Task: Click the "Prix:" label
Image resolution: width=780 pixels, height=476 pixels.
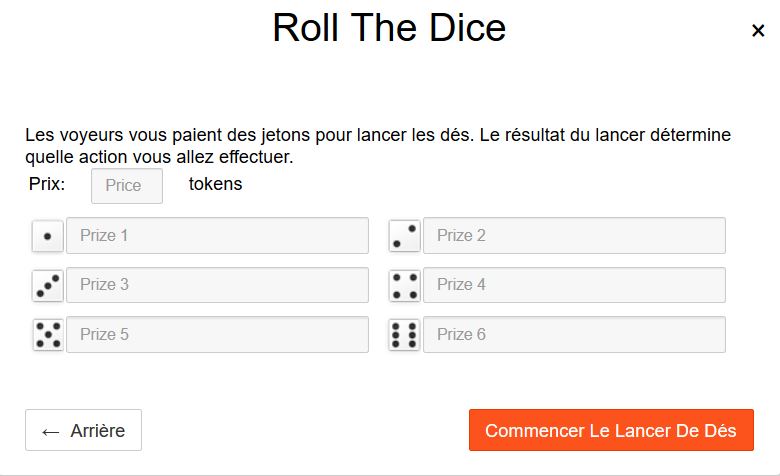Action: [47, 185]
